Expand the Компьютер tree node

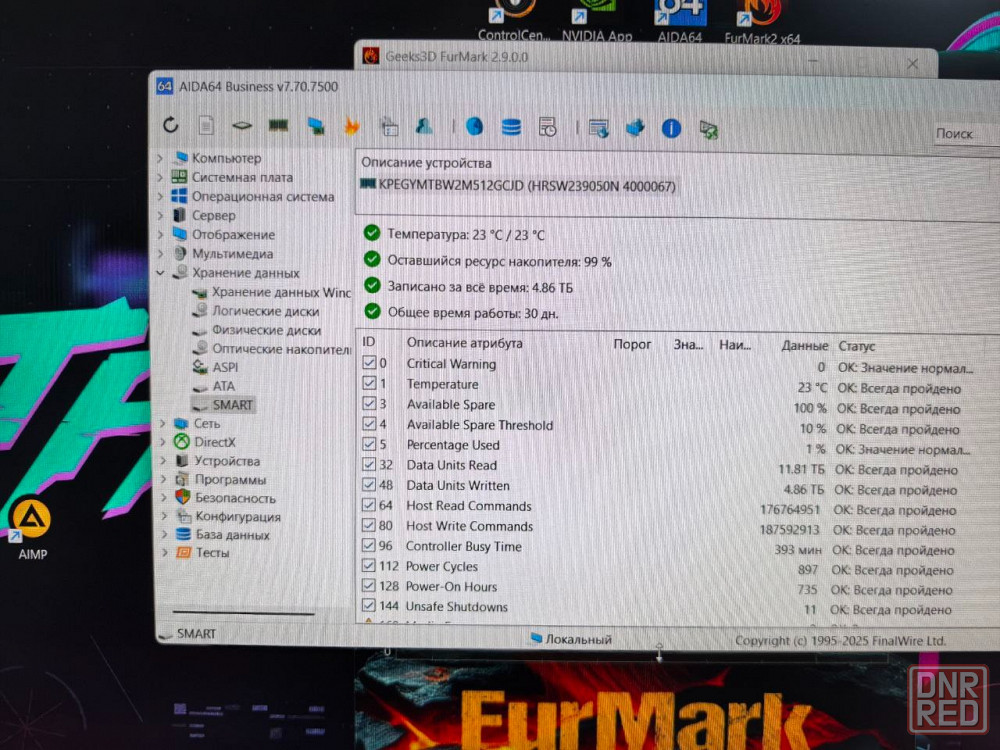[x=160, y=158]
